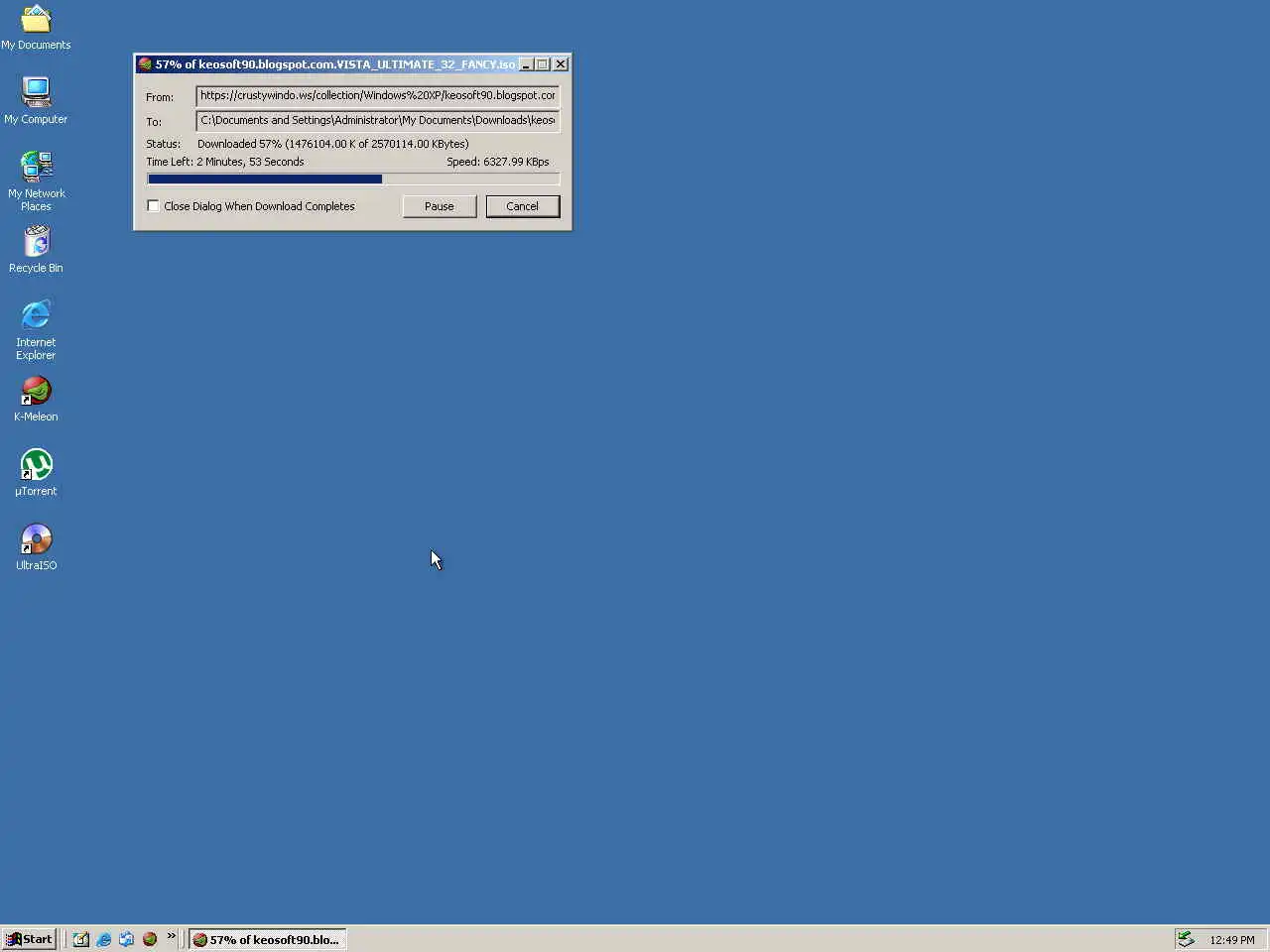Viewport: 1270px width, 952px height.
Task: Click the 'Downloaded 57%' status text
Action: click(x=333, y=144)
